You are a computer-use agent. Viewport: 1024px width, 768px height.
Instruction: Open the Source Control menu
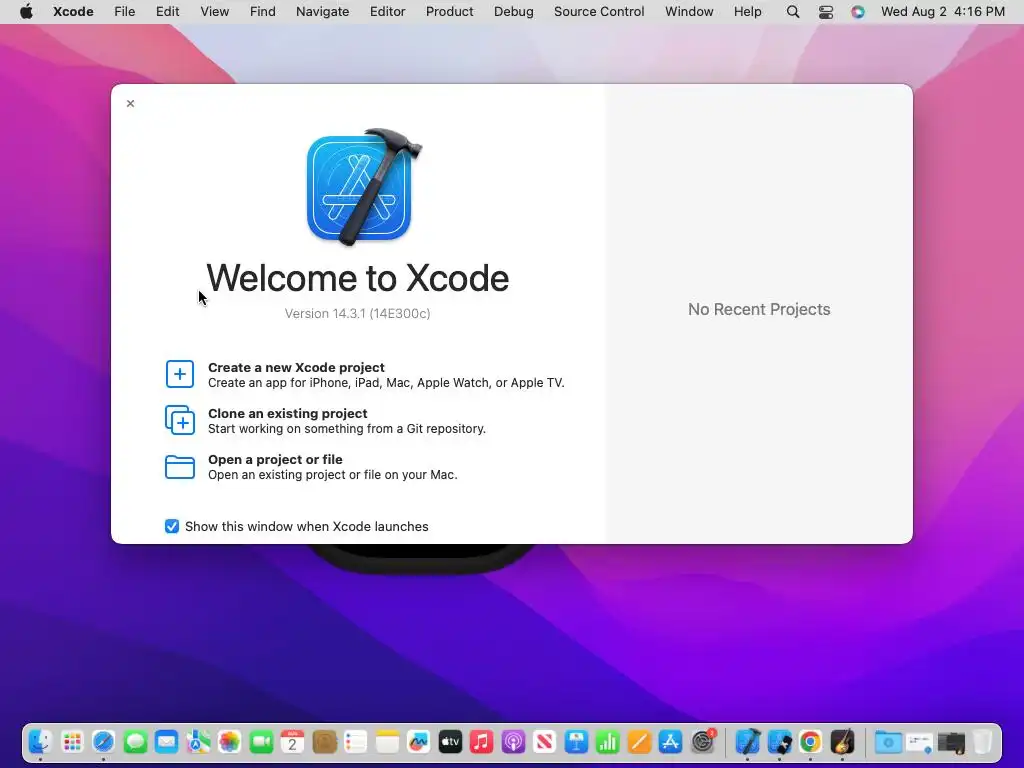[x=599, y=12]
